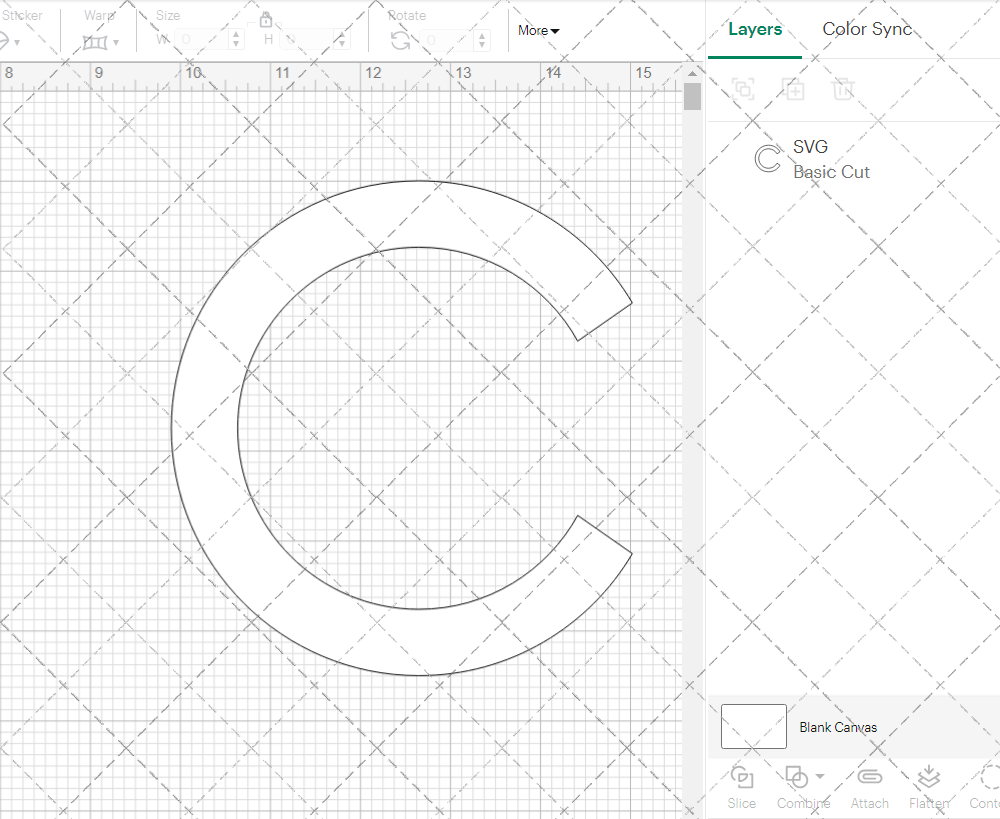
Task: Click the Rotate icon in toolbar
Action: coord(400,40)
